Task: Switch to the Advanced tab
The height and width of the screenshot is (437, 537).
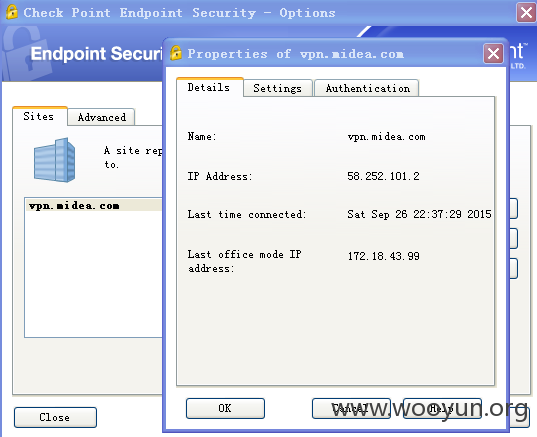Action: [102, 117]
